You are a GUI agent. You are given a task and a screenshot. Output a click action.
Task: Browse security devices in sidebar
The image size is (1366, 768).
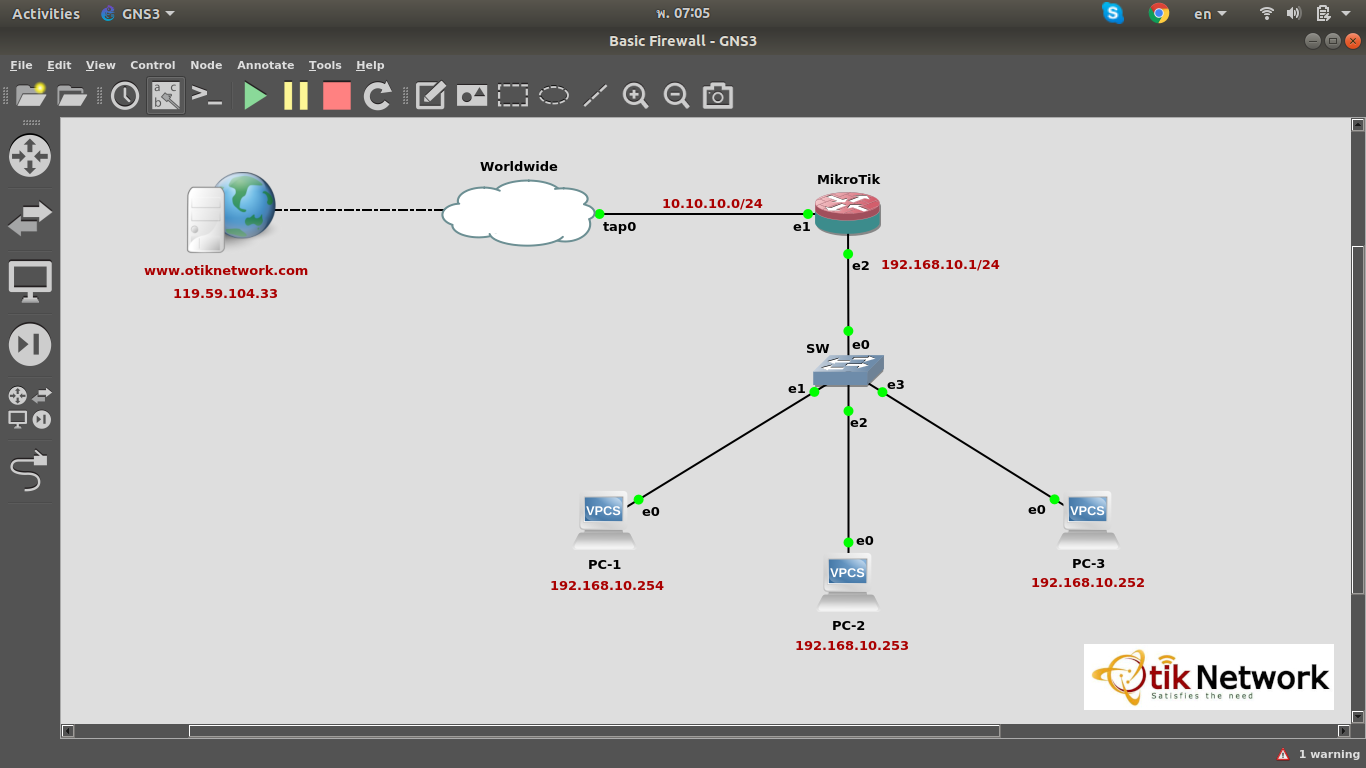[x=30, y=345]
